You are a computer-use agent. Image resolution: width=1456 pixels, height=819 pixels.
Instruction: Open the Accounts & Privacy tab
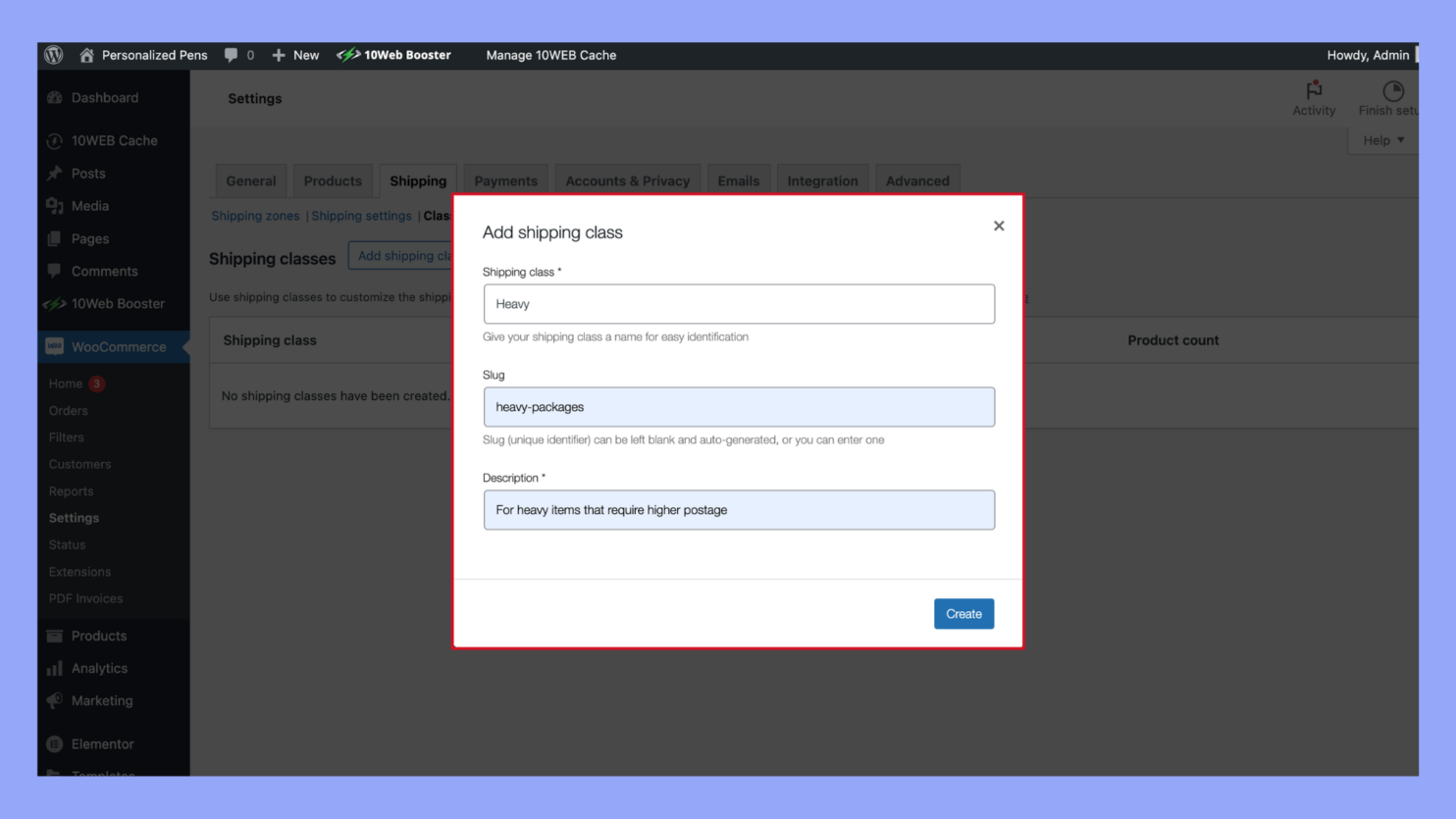(627, 180)
